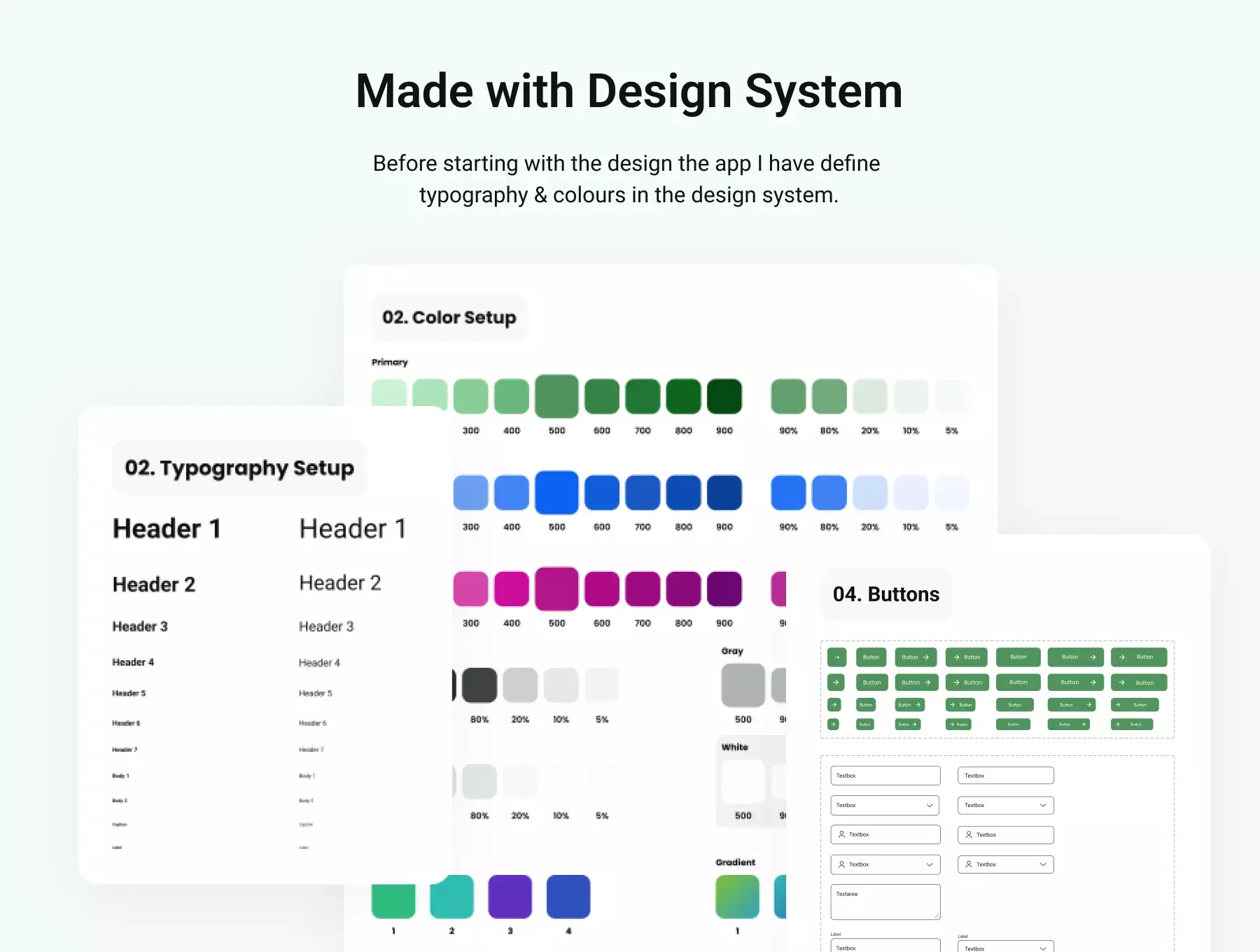Pick the magenta 300 swatch
This screenshot has width=1260, height=952.
[471, 589]
